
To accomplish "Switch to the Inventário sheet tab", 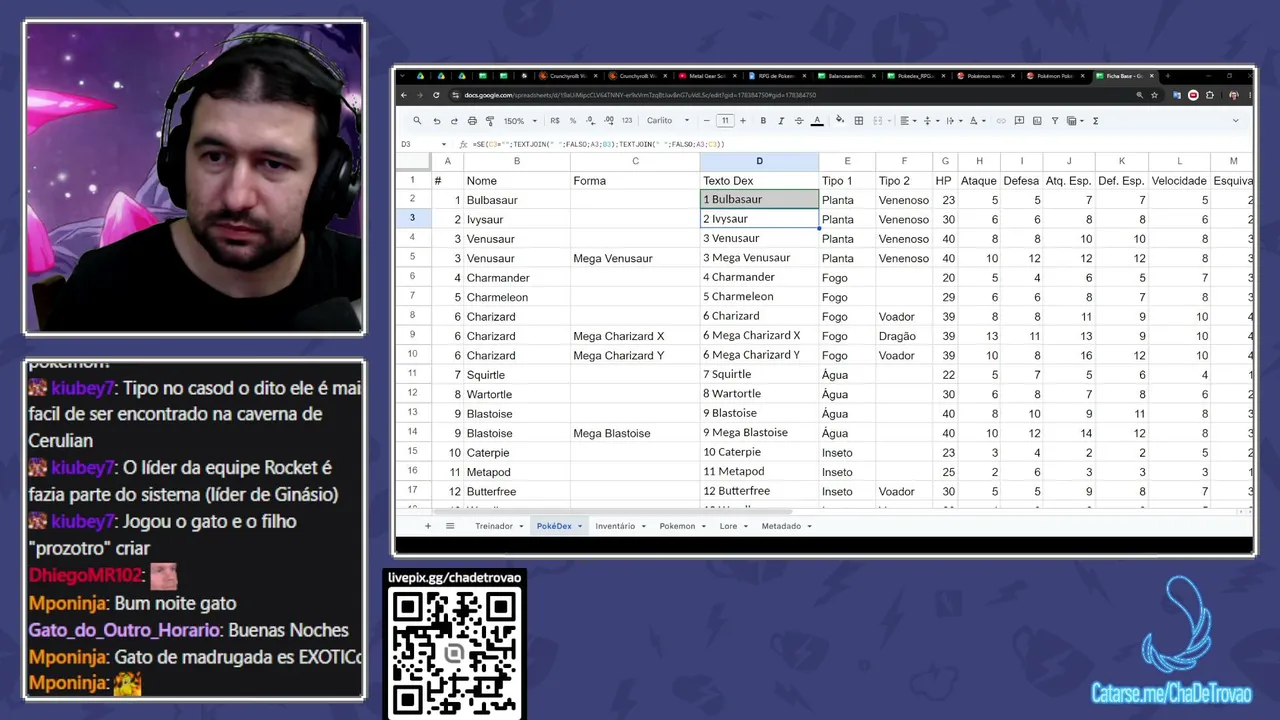I will [615, 526].
